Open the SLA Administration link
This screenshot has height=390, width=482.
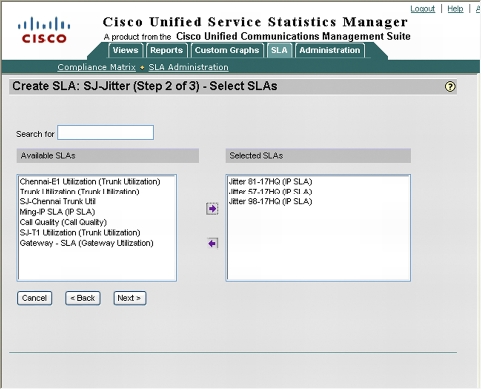(x=188, y=67)
